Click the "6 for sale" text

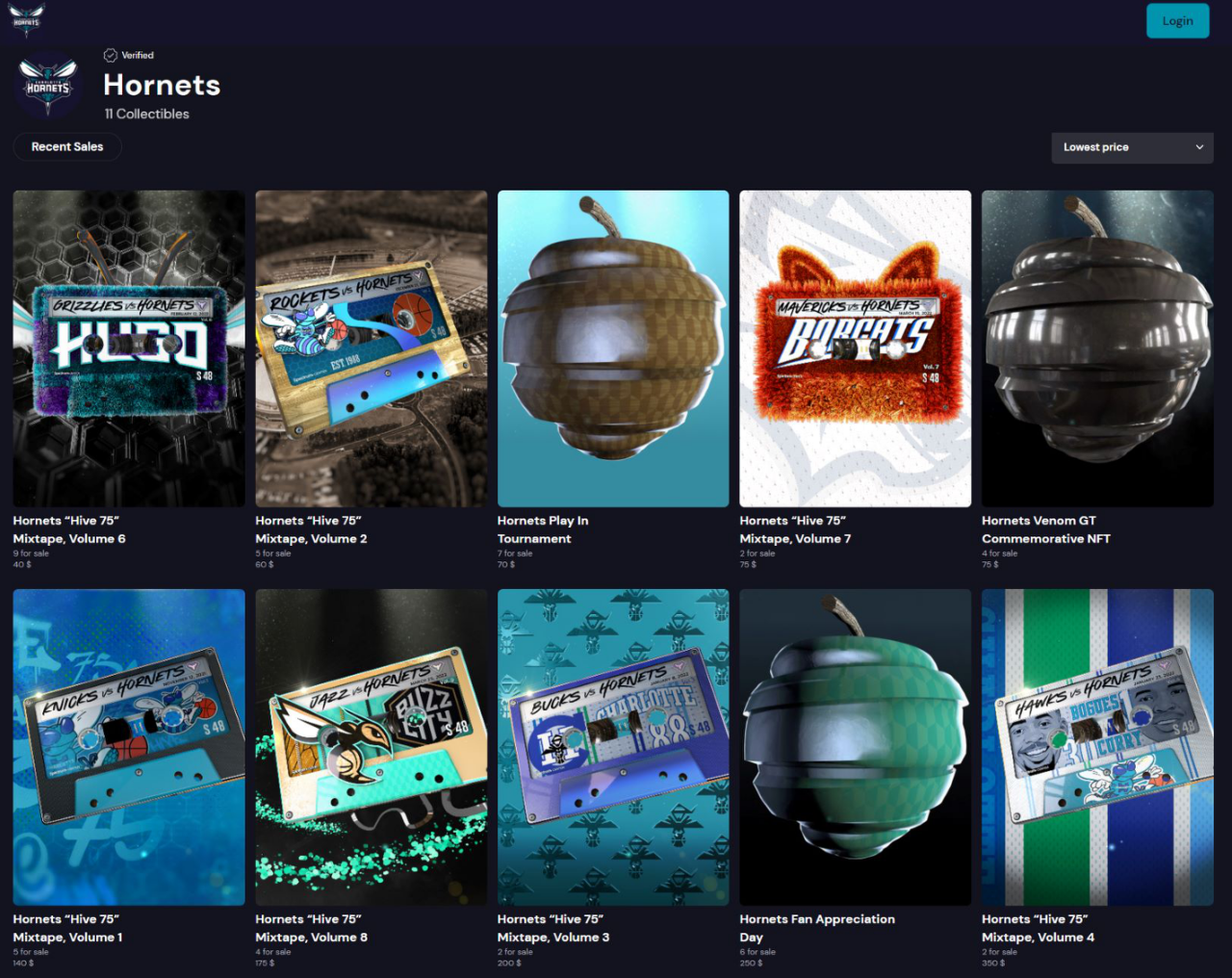pos(757,952)
